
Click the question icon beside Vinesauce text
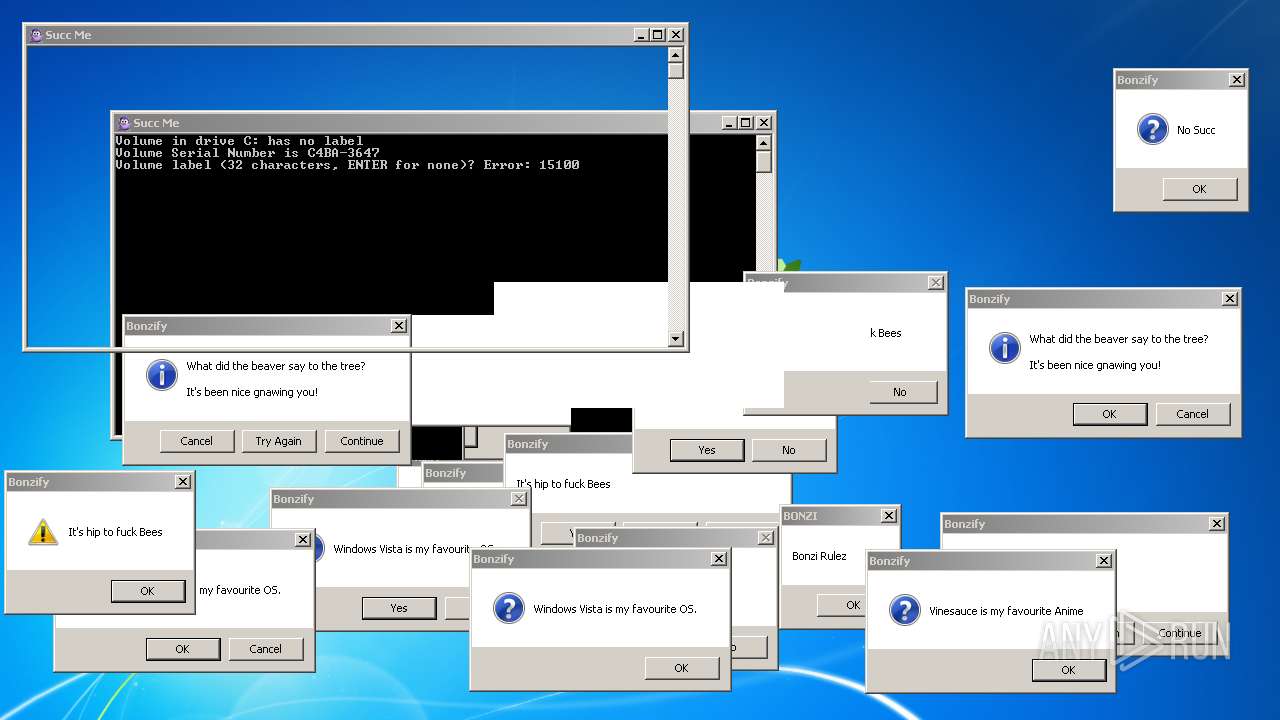click(x=904, y=610)
